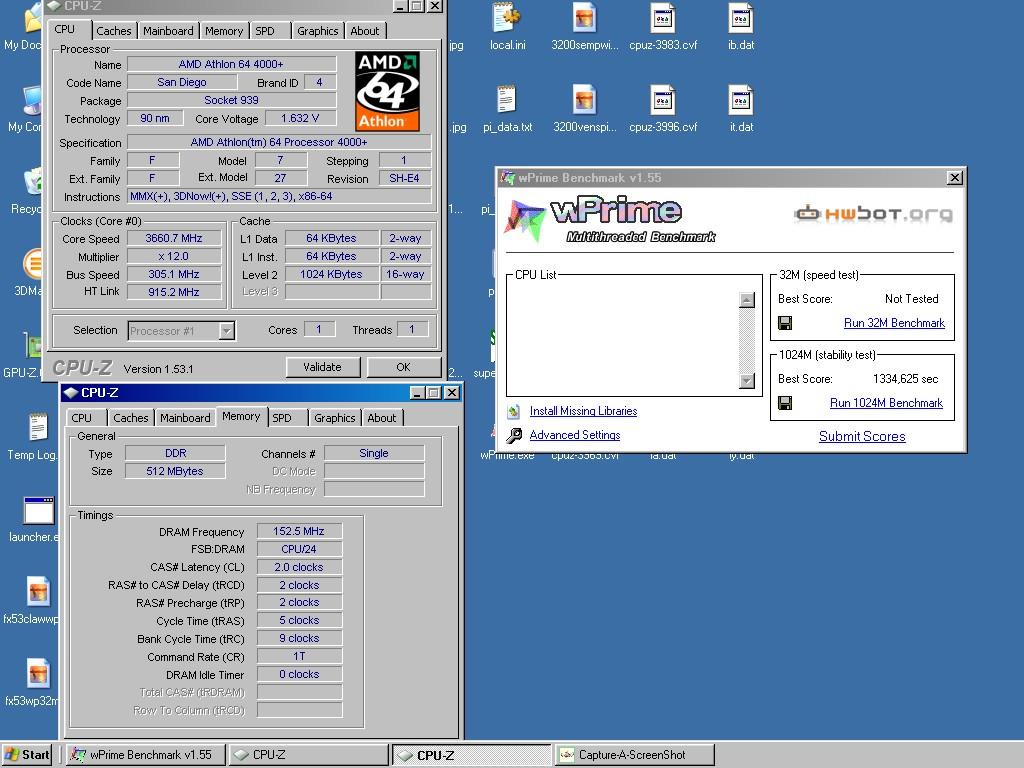Screen dimensions: 1024x768
Task: Click the wrench icon for Advanced Settings
Action: tap(514, 435)
